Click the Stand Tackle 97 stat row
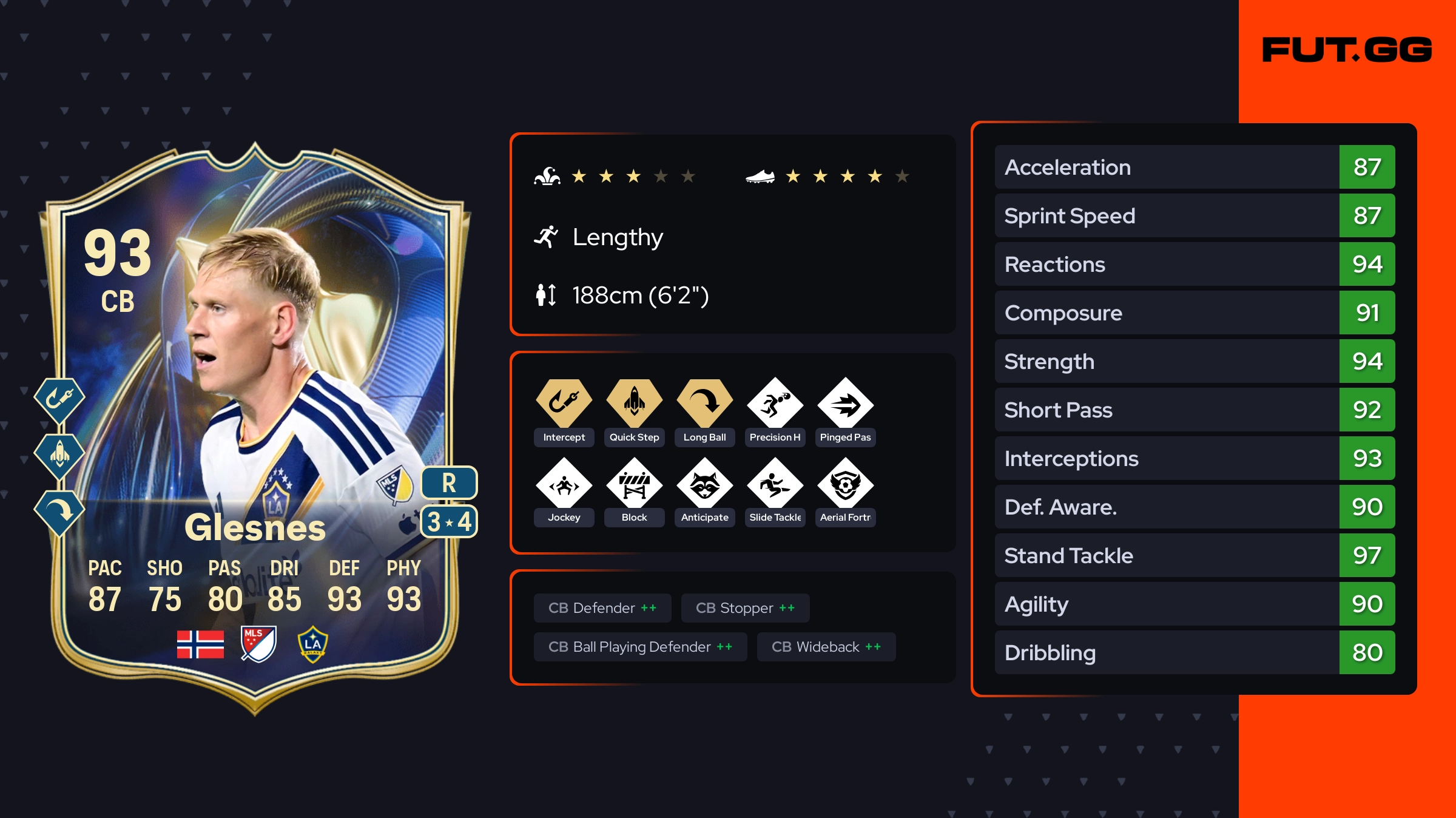 (x=1195, y=555)
